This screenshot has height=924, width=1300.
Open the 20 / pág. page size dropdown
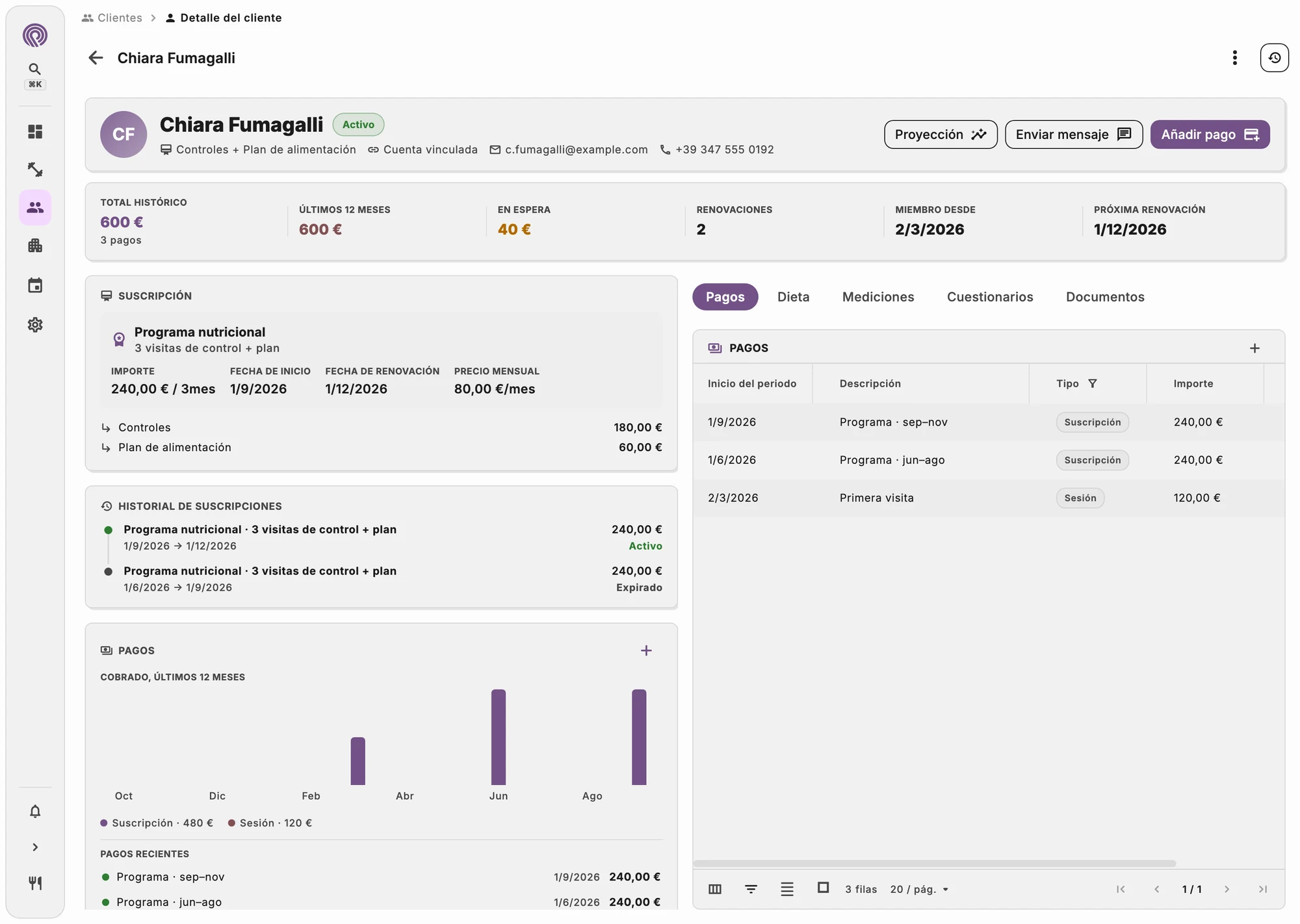pyautogui.click(x=919, y=889)
